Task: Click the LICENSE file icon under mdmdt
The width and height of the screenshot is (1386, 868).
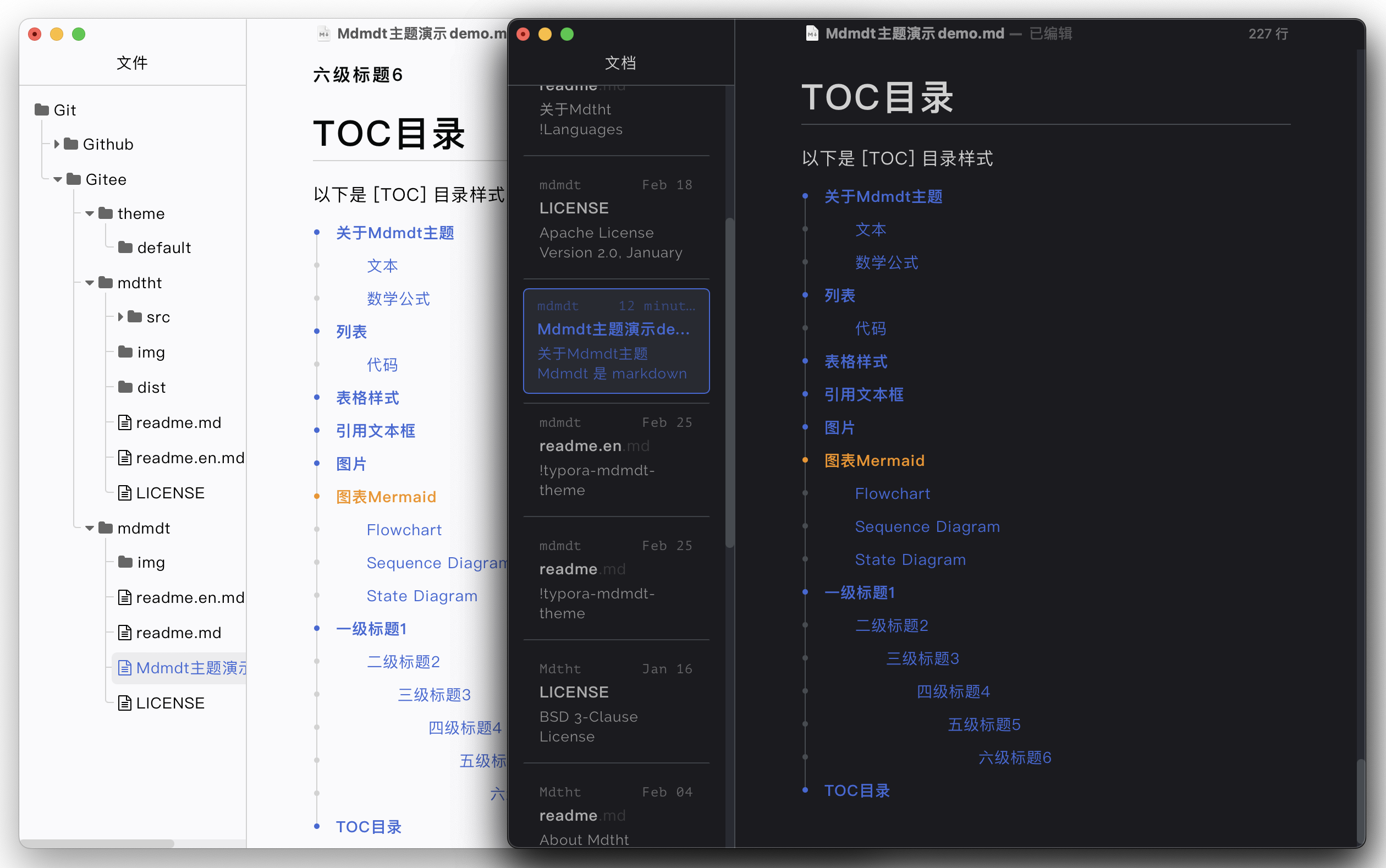Action: tap(124, 702)
